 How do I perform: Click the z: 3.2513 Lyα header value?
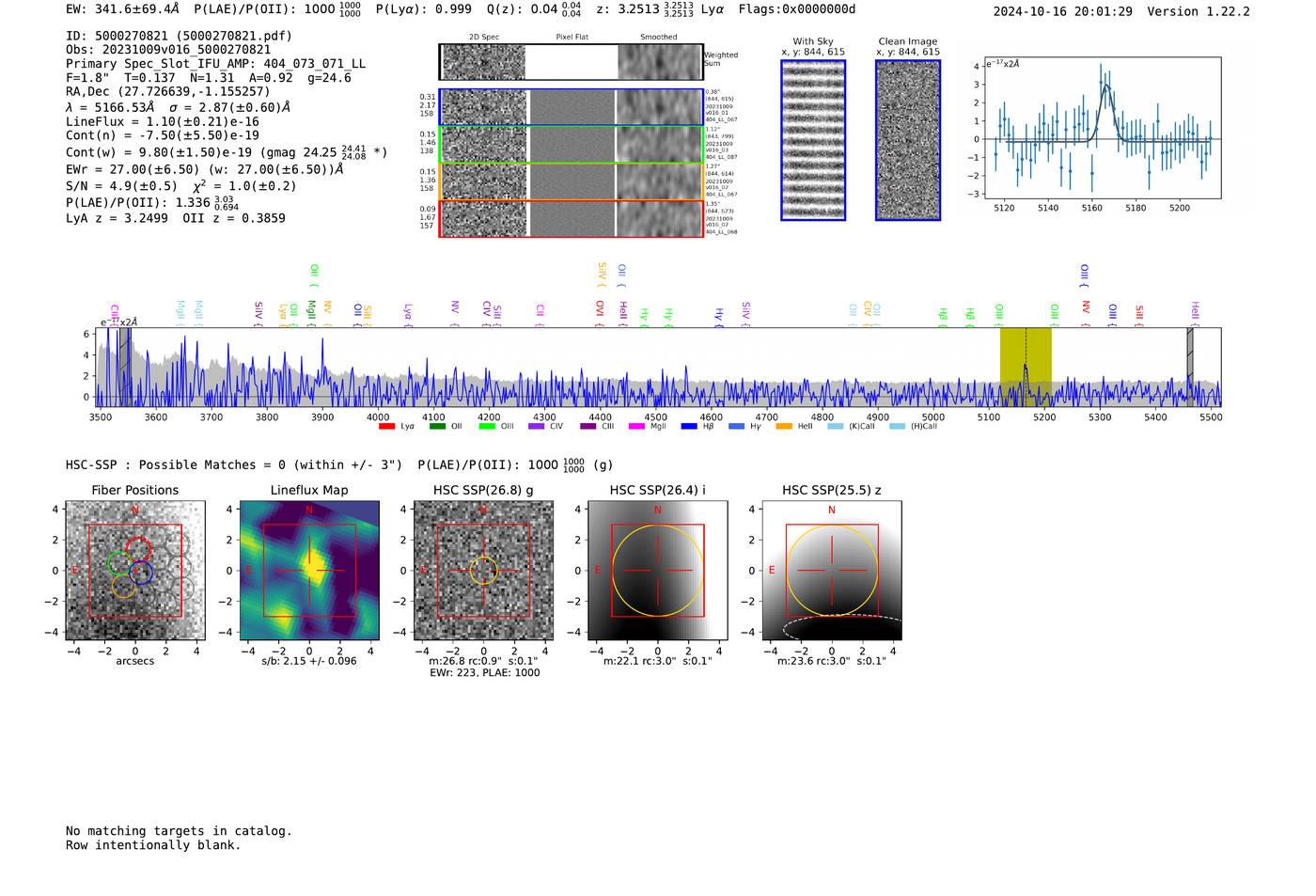coord(661,9)
